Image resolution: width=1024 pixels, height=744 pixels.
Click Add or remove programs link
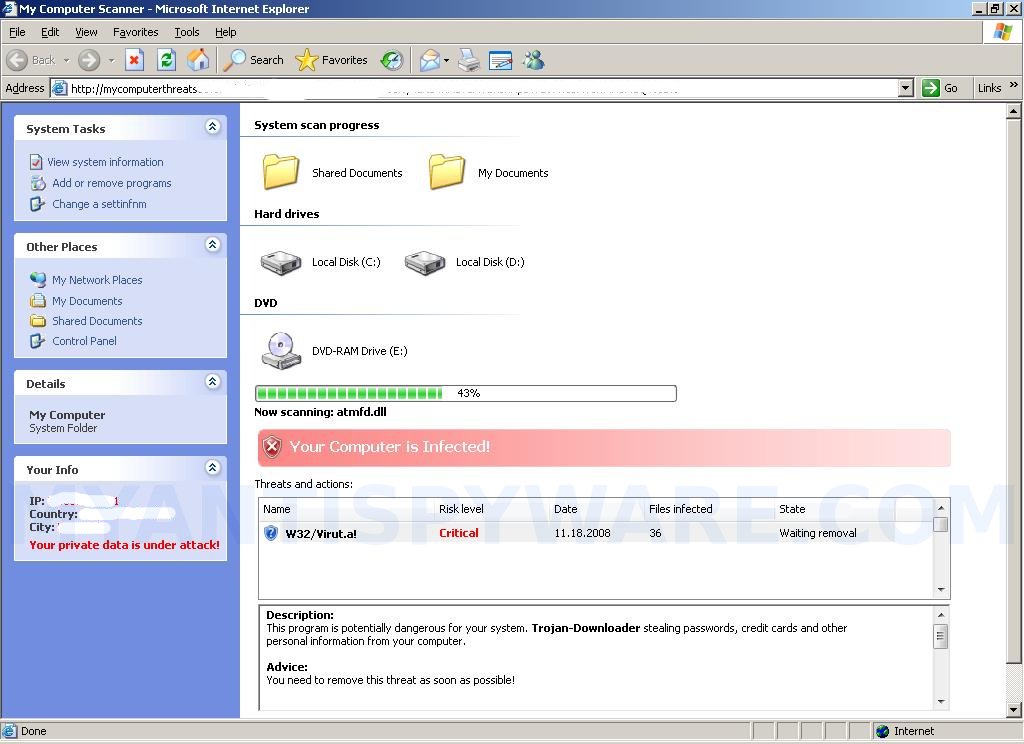[x=112, y=183]
